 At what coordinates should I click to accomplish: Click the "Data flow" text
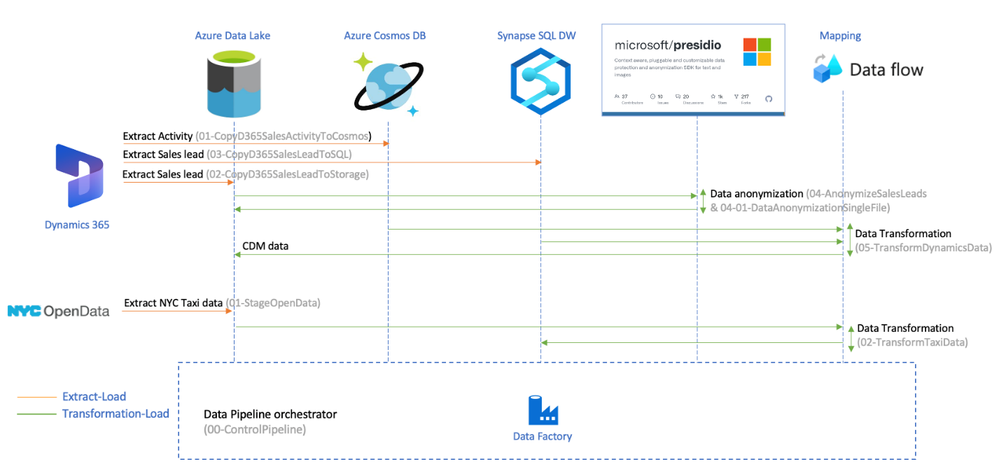pos(886,69)
